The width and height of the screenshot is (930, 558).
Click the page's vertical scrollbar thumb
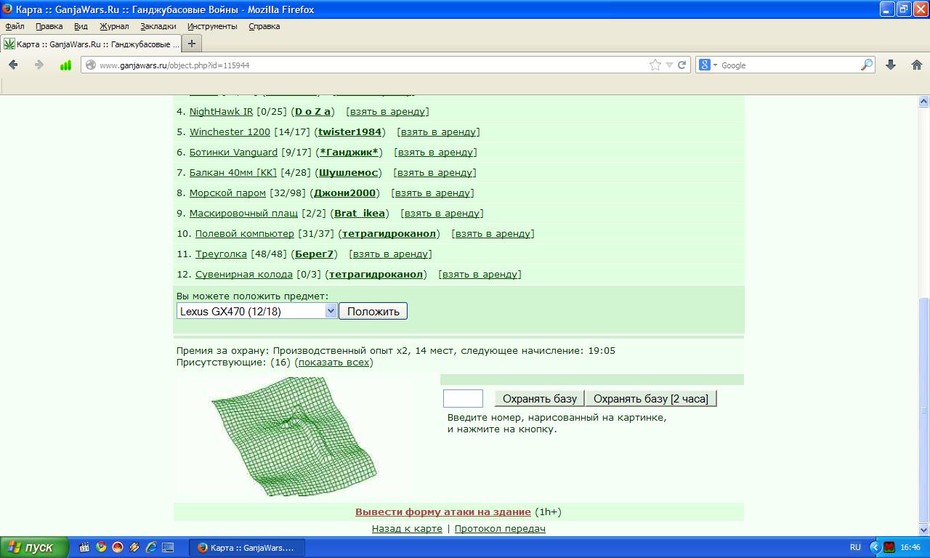[x=924, y=409]
